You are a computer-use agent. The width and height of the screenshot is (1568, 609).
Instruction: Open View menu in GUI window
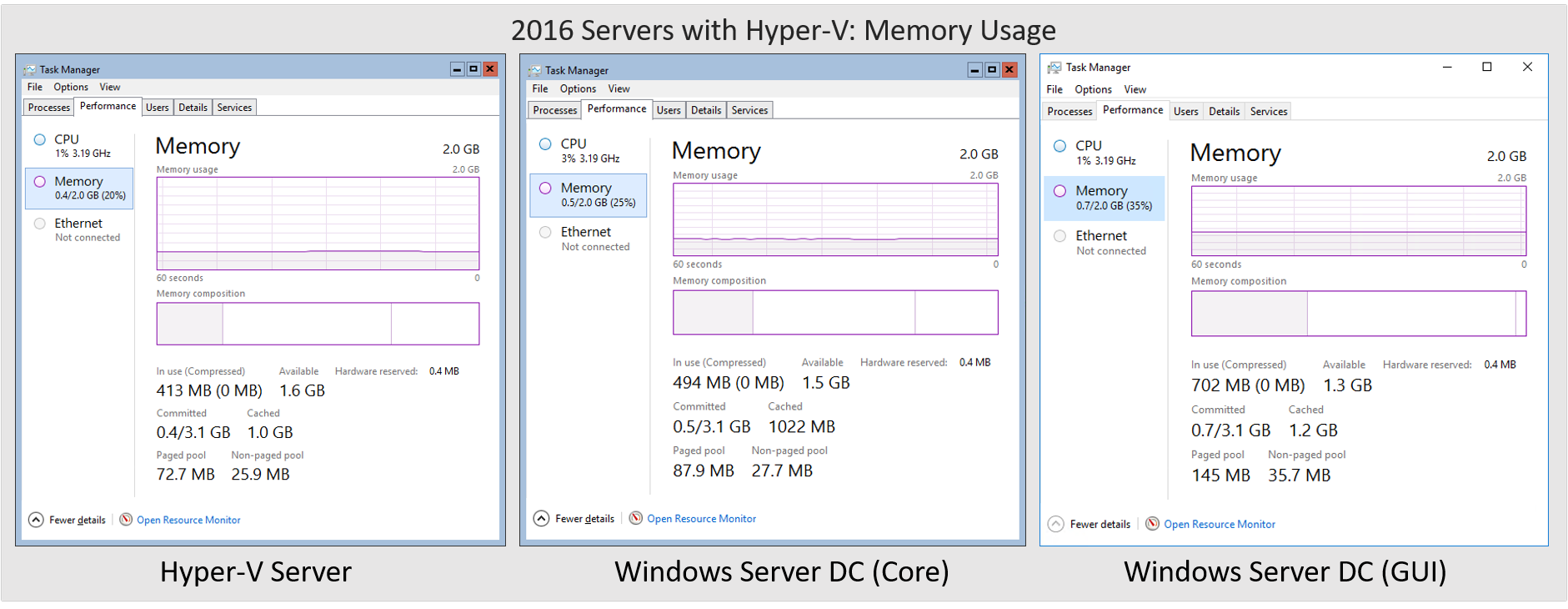pyautogui.click(x=1135, y=89)
